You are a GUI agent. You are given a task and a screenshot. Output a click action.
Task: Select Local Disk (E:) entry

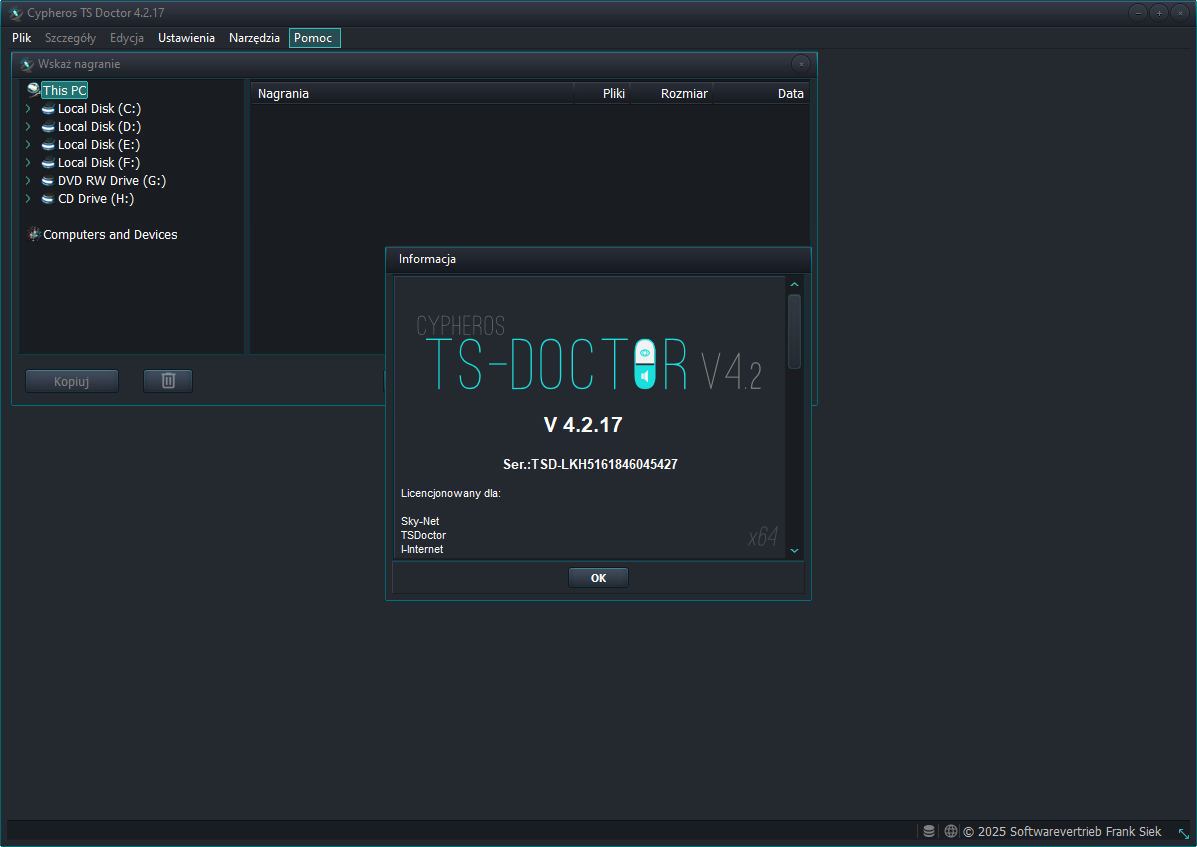(98, 144)
